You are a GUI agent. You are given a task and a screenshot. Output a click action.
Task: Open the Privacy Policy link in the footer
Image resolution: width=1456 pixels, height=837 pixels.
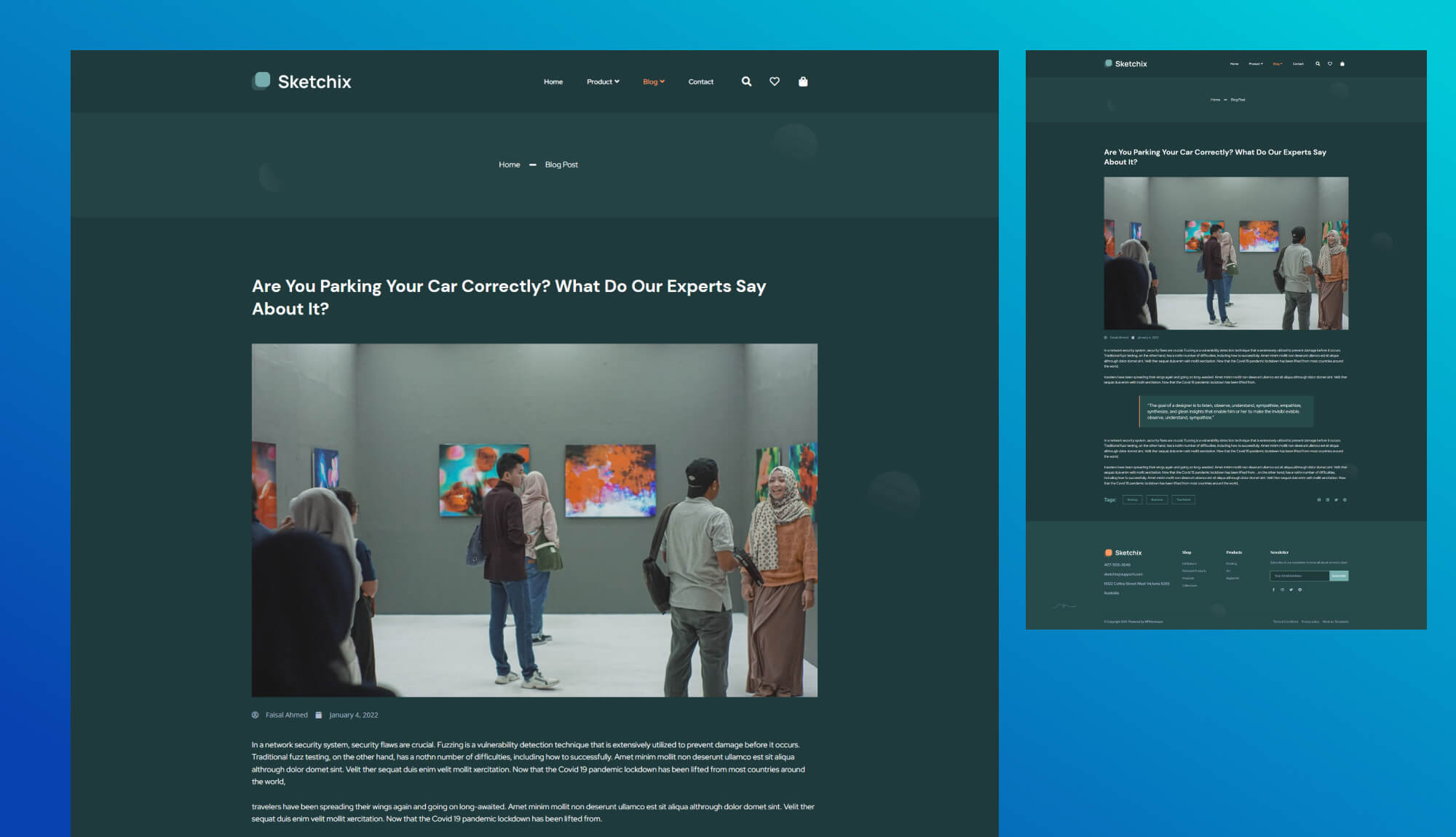(1310, 621)
